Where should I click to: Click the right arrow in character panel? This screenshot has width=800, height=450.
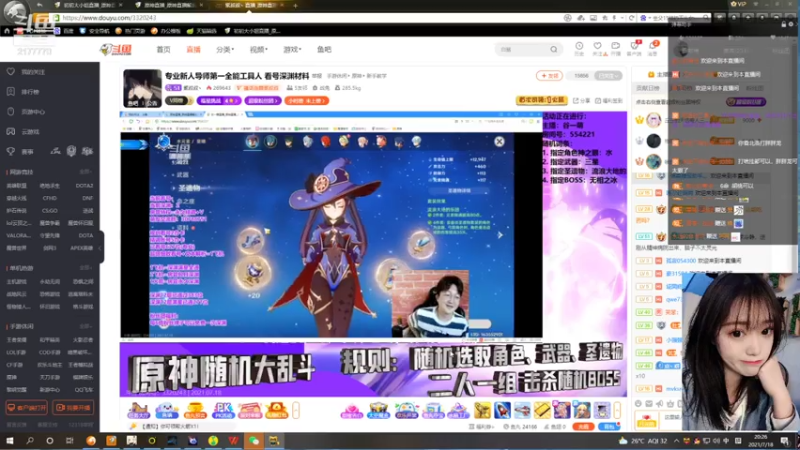click(x=500, y=235)
